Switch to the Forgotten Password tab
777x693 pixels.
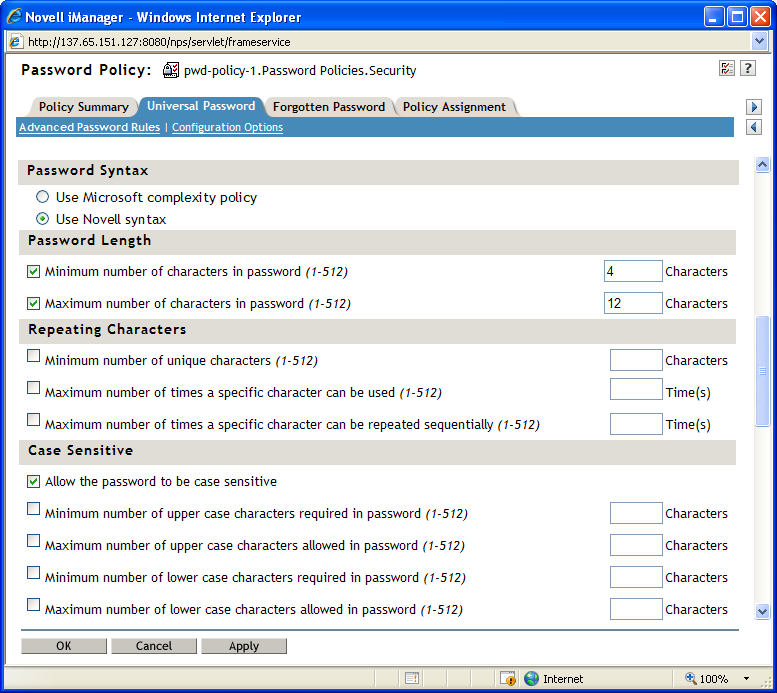329,107
